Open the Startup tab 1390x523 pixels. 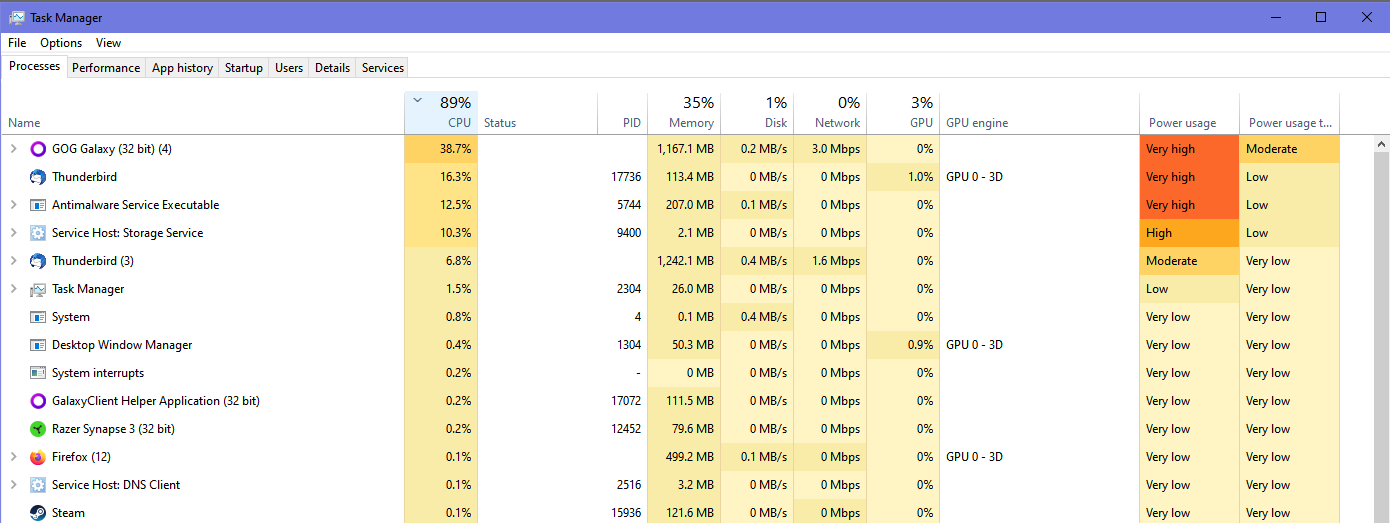tap(243, 68)
